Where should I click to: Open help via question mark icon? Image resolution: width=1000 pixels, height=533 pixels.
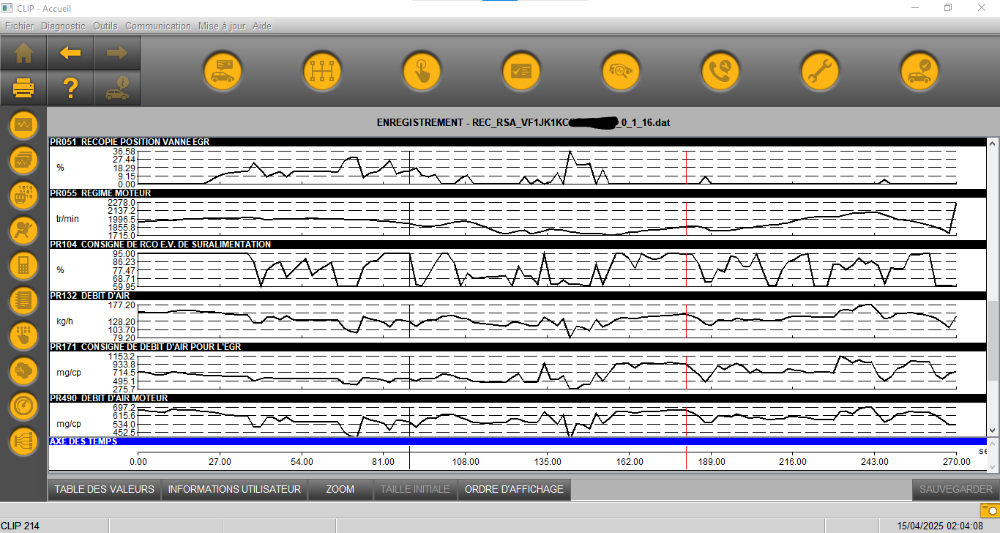(x=70, y=89)
